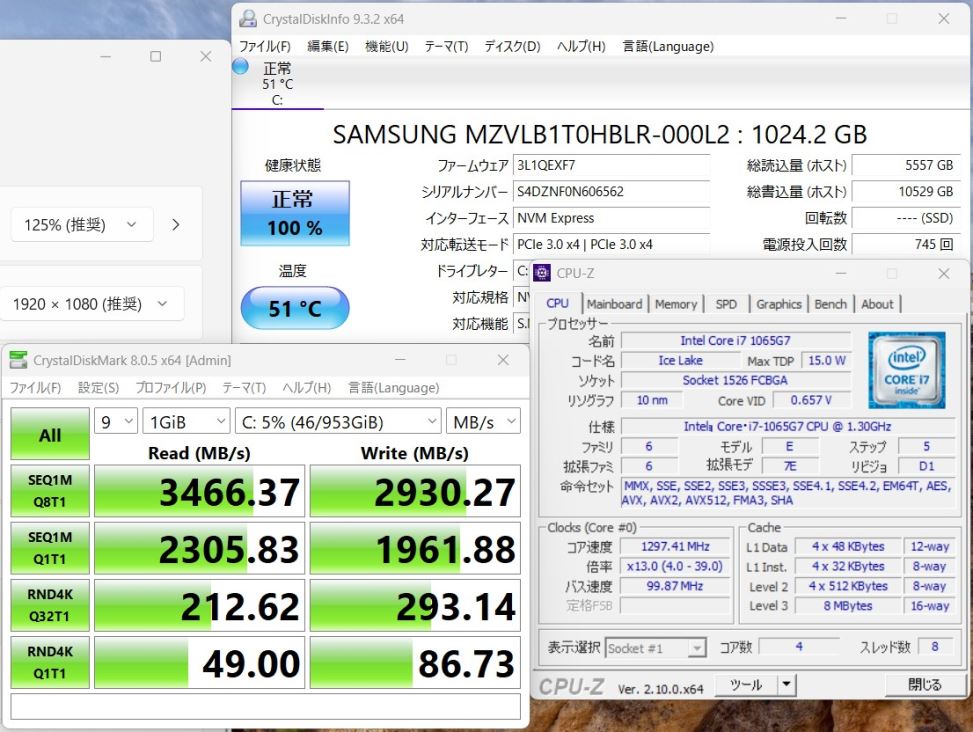Open the drive dropdown showing C: 5%

[x=338, y=422]
